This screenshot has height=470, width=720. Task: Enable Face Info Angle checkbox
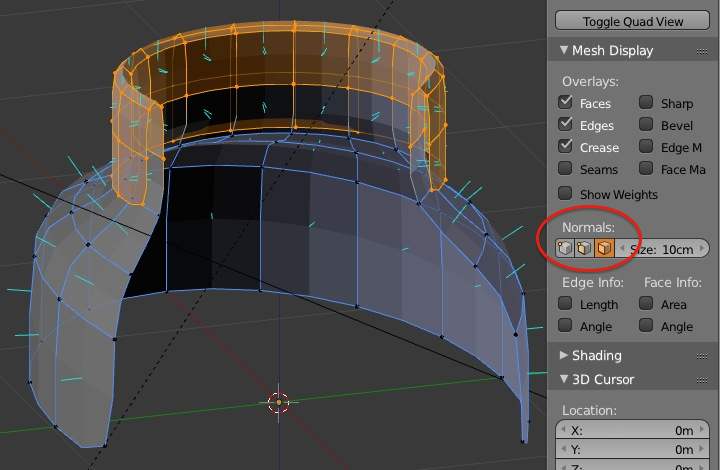click(646, 325)
